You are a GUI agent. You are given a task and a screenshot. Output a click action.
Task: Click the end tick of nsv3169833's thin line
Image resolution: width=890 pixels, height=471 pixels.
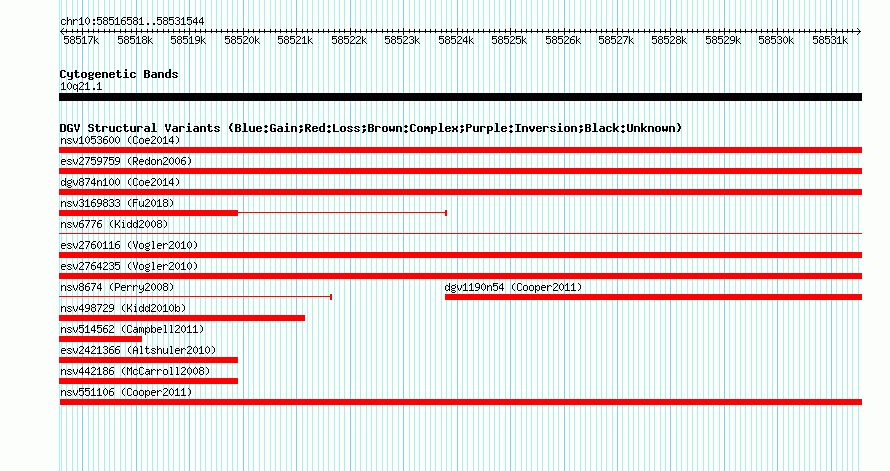[446, 213]
